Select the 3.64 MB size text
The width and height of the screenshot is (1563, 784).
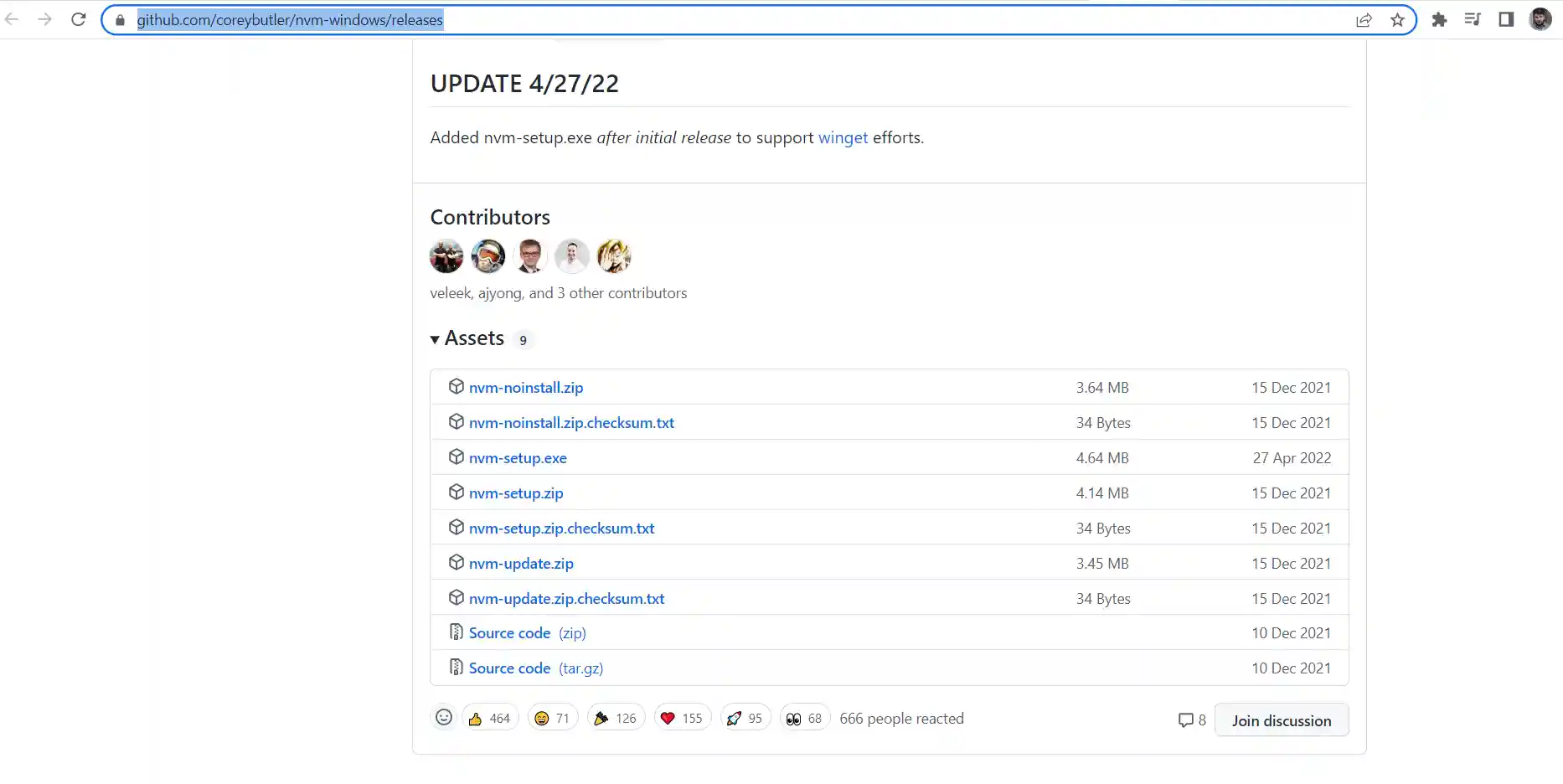tap(1102, 388)
